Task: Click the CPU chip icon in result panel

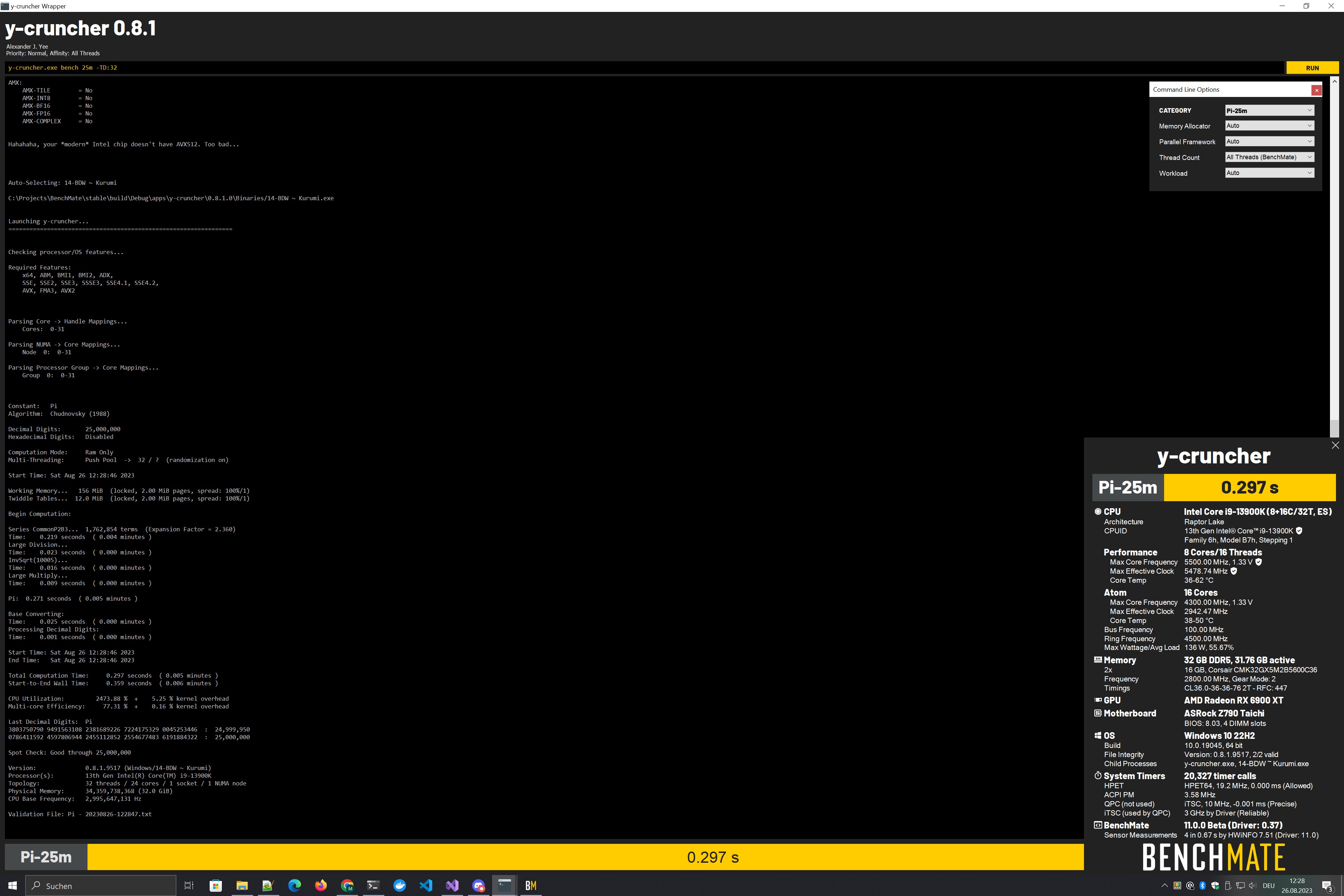Action: (x=1098, y=511)
